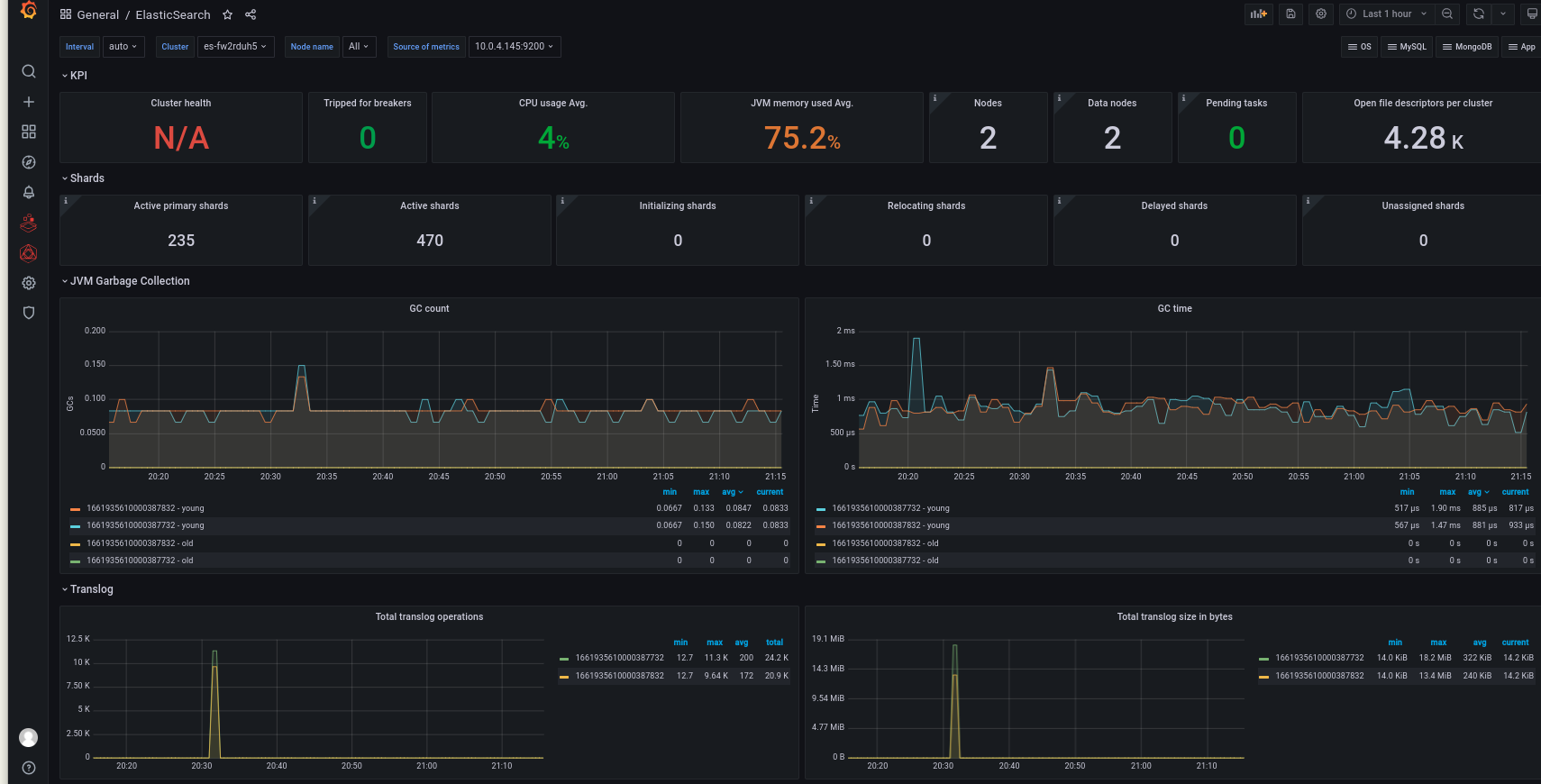Screen dimensions: 1541x784
Task: Open Source of metrics 10.0.4.145:9200 dropdown
Action: [x=515, y=46]
